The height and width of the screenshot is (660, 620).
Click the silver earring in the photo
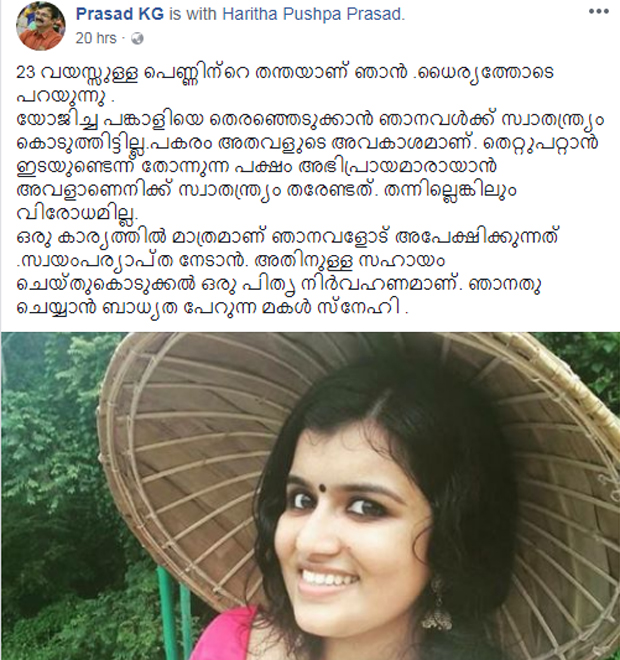click(x=436, y=605)
